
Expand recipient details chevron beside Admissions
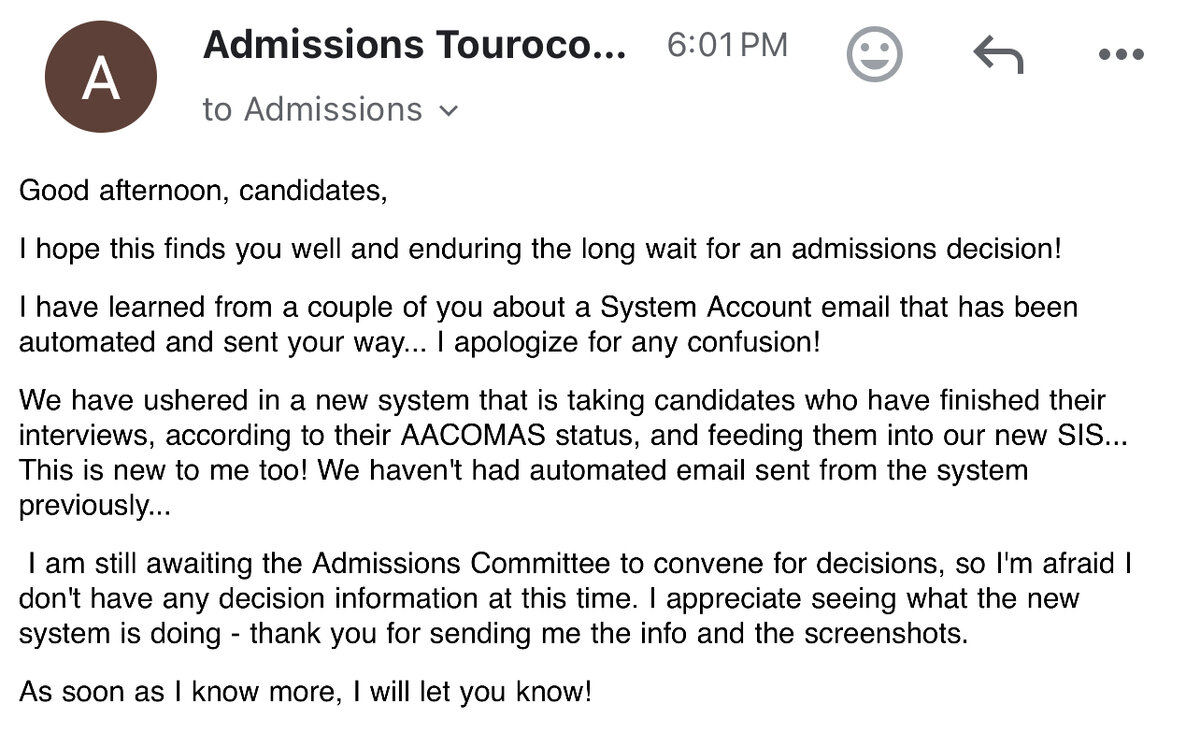coord(449,111)
